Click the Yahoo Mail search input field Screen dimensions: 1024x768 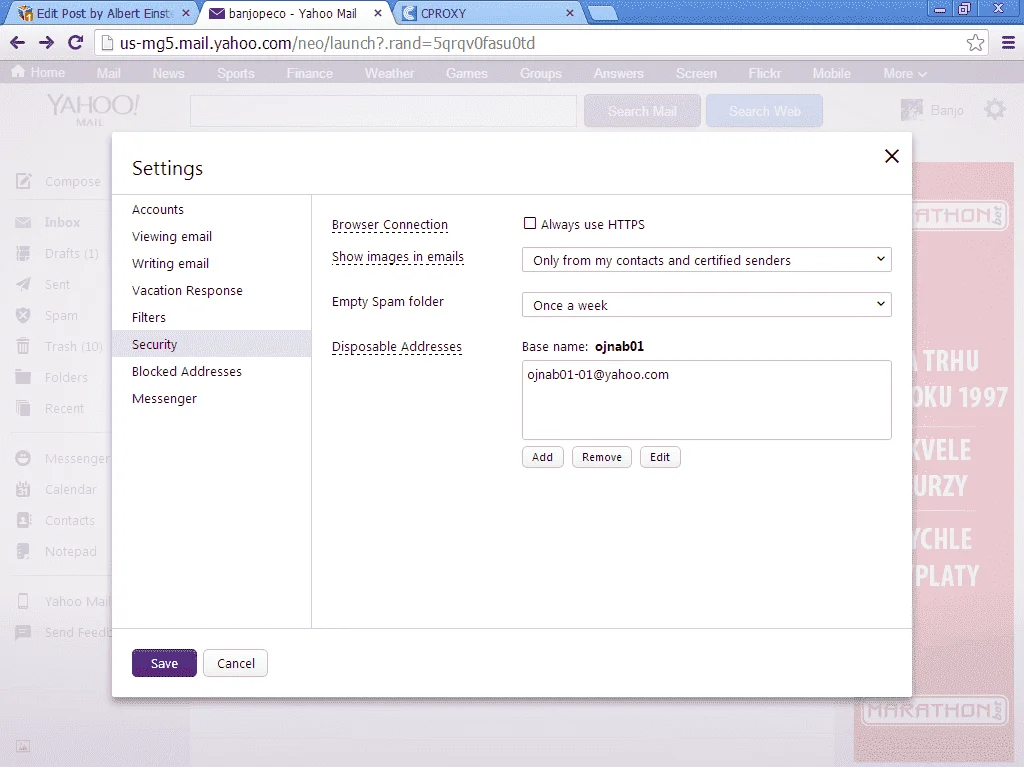tap(383, 111)
